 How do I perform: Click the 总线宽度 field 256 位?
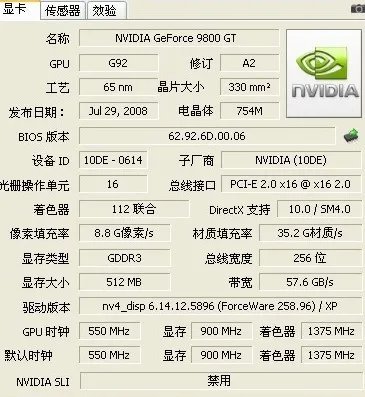coord(310,258)
